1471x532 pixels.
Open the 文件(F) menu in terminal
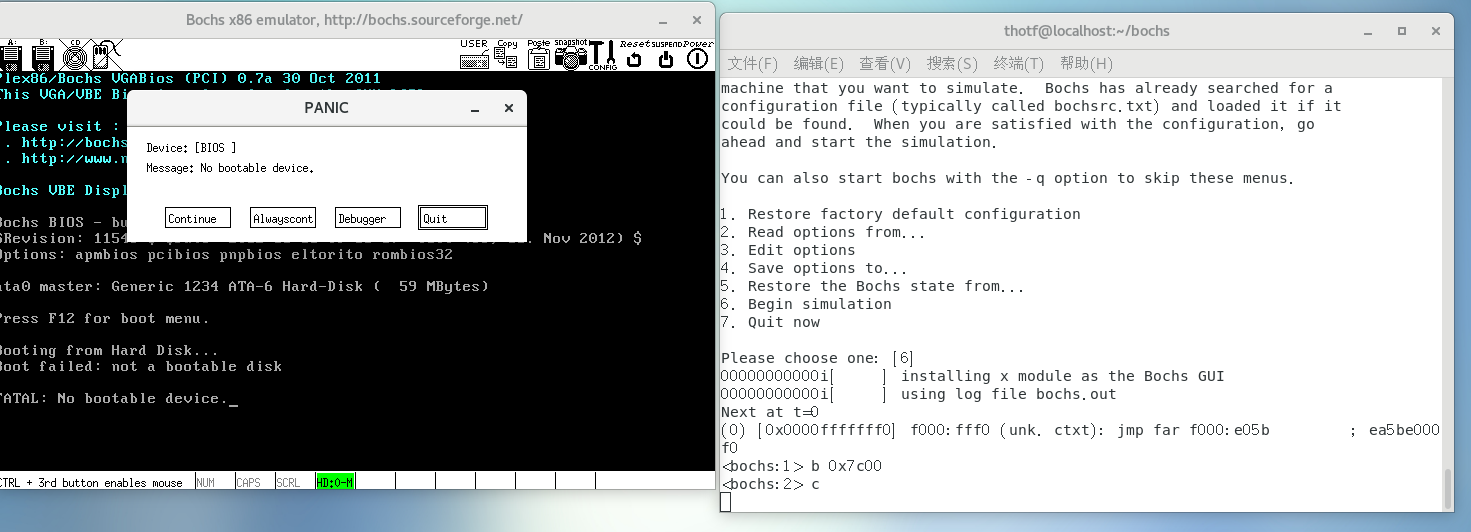(752, 64)
